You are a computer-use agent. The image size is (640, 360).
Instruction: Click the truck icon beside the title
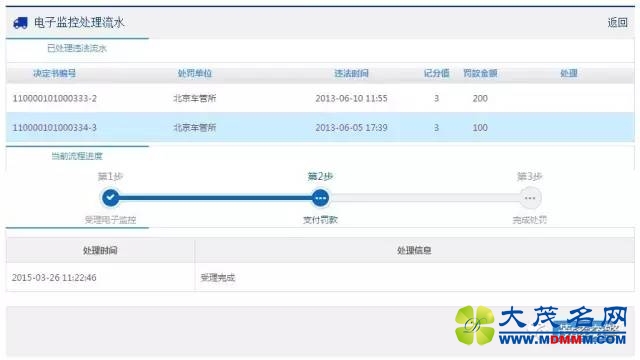20,23
